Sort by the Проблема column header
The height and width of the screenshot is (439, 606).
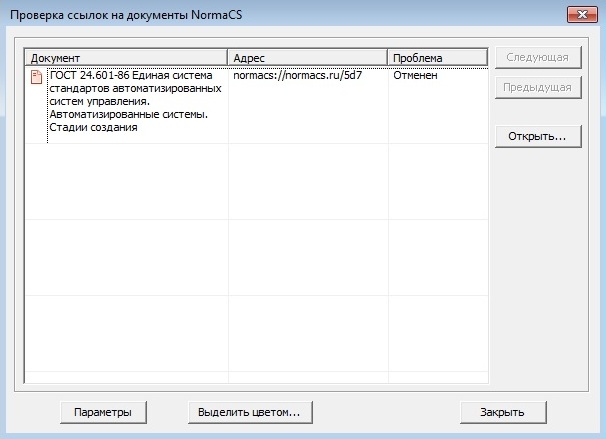click(438, 58)
